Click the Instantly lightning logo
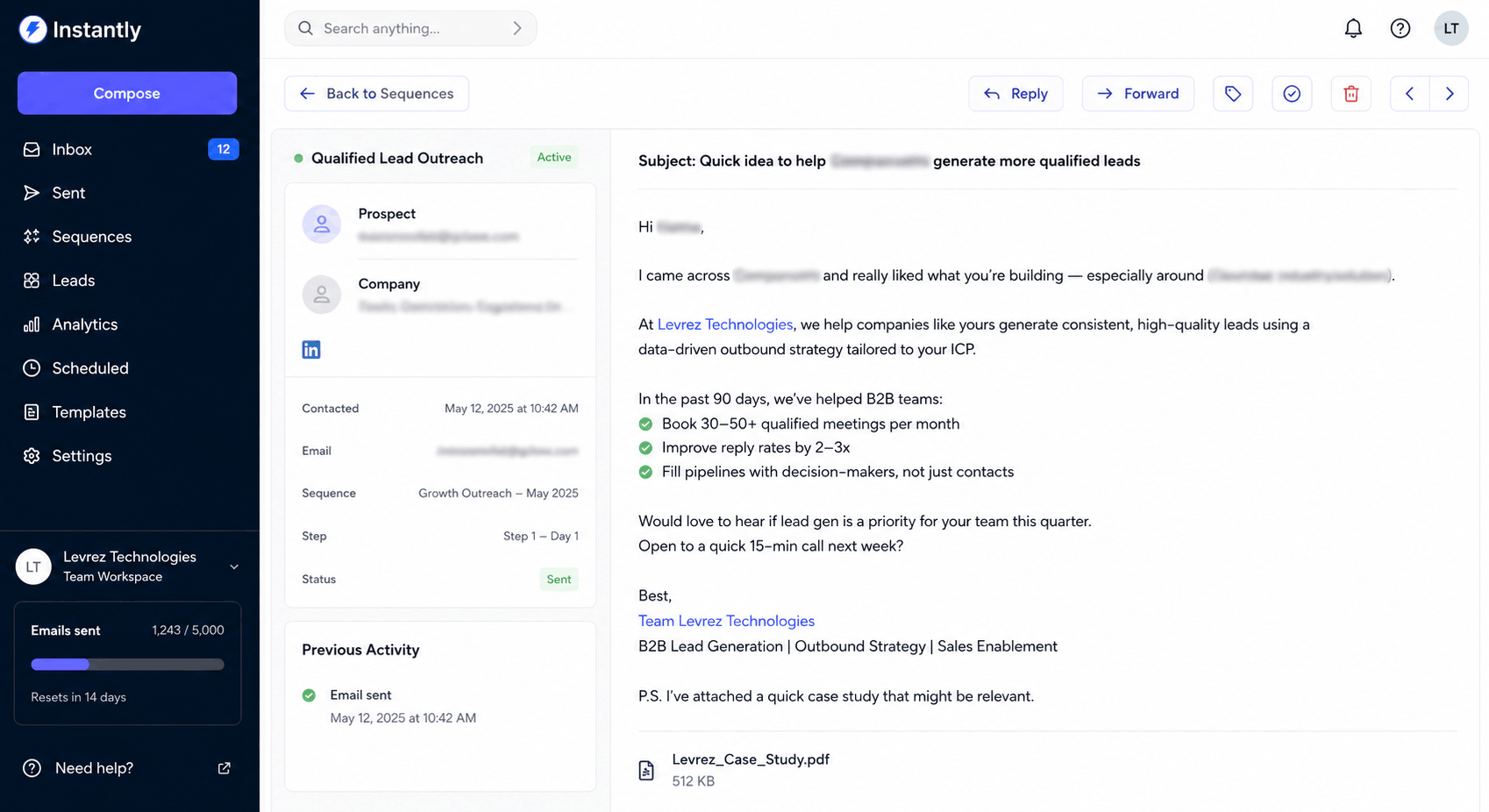This screenshot has height=812, width=1489. pos(32,30)
